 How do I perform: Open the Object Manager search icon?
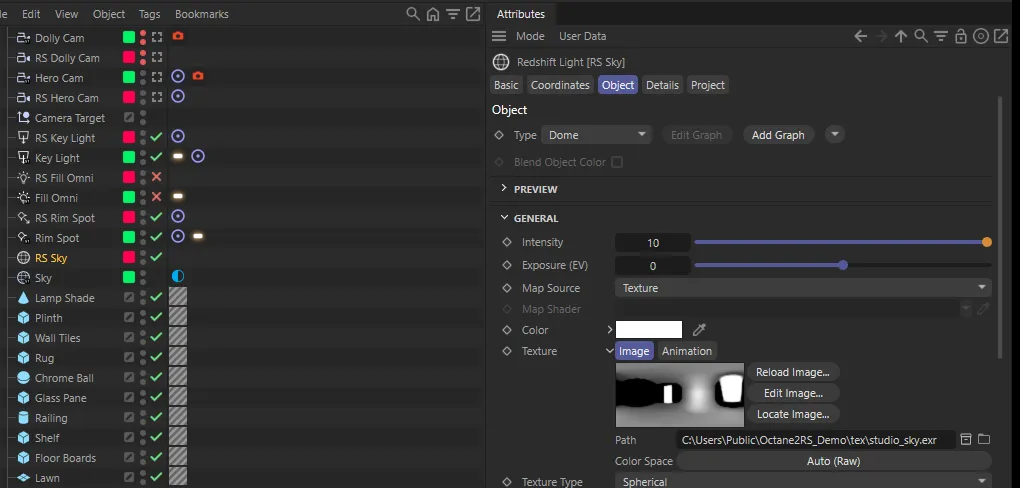pos(412,14)
